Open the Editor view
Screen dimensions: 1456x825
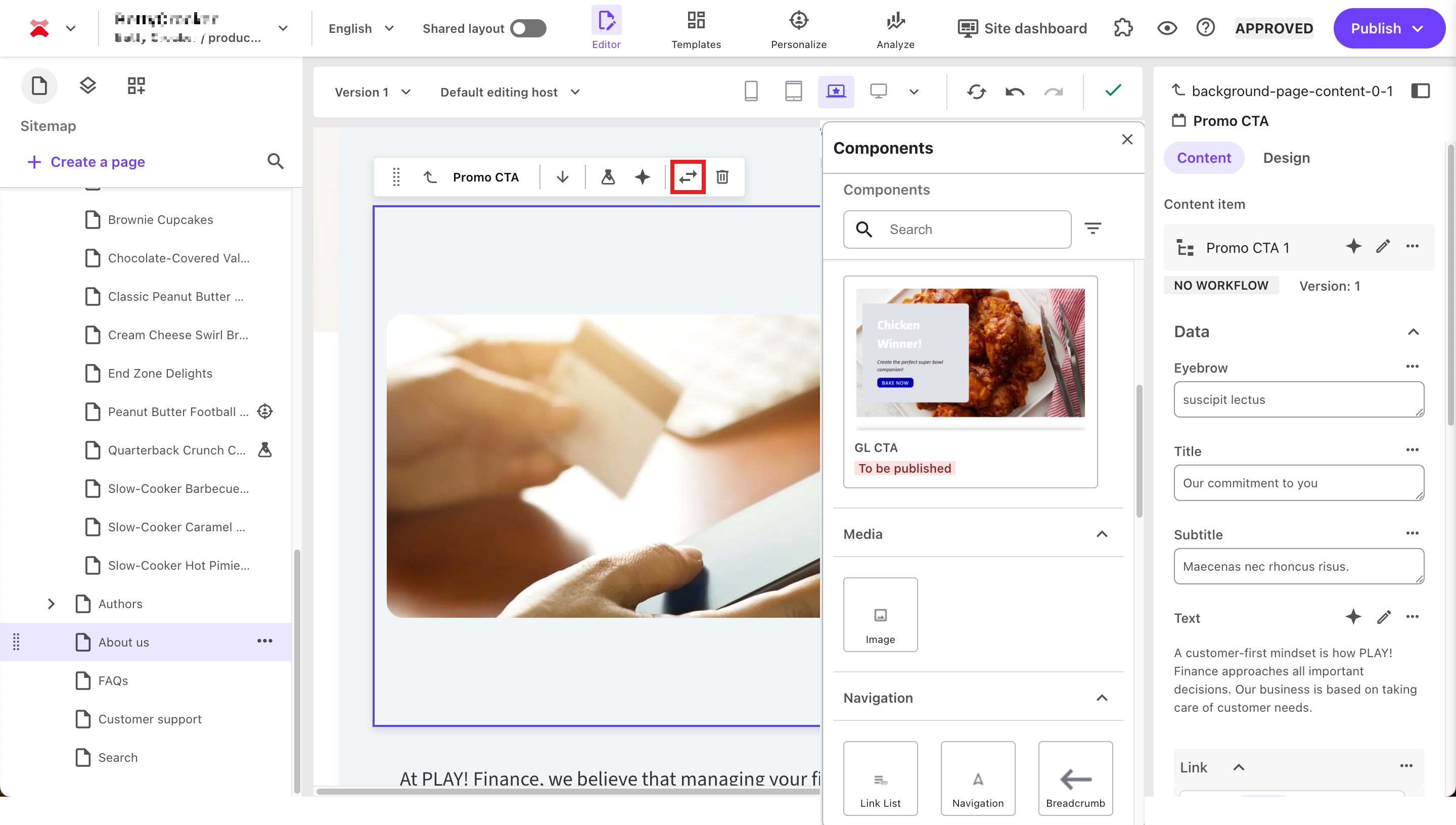pyautogui.click(x=606, y=28)
